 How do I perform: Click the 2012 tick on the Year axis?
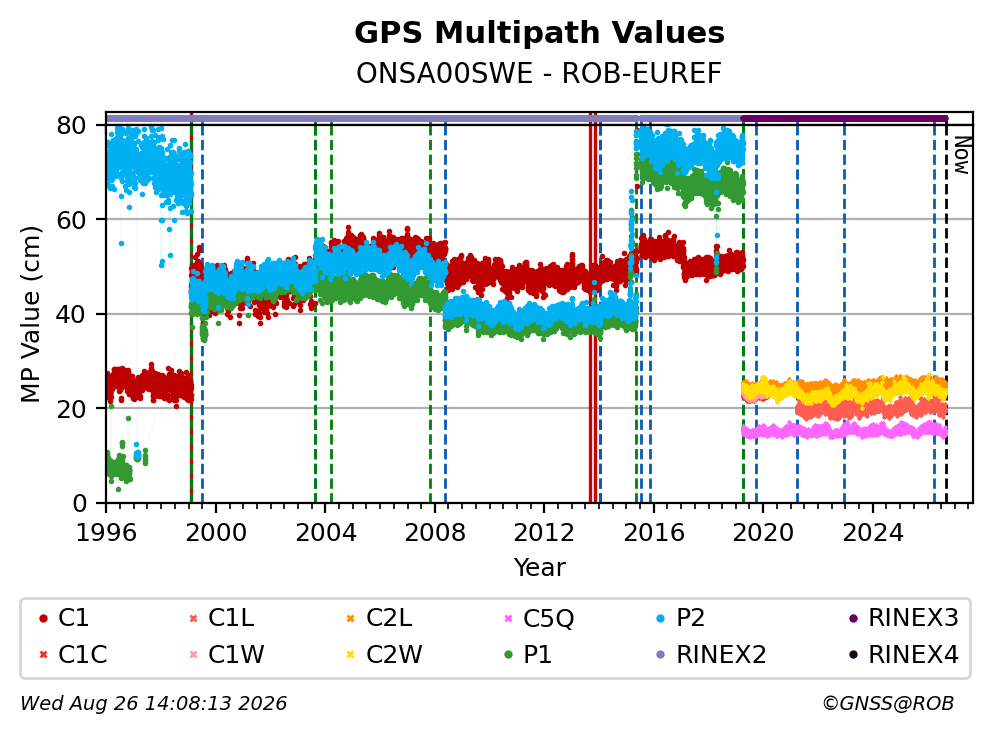pyautogui.click(x=543, y=532)
